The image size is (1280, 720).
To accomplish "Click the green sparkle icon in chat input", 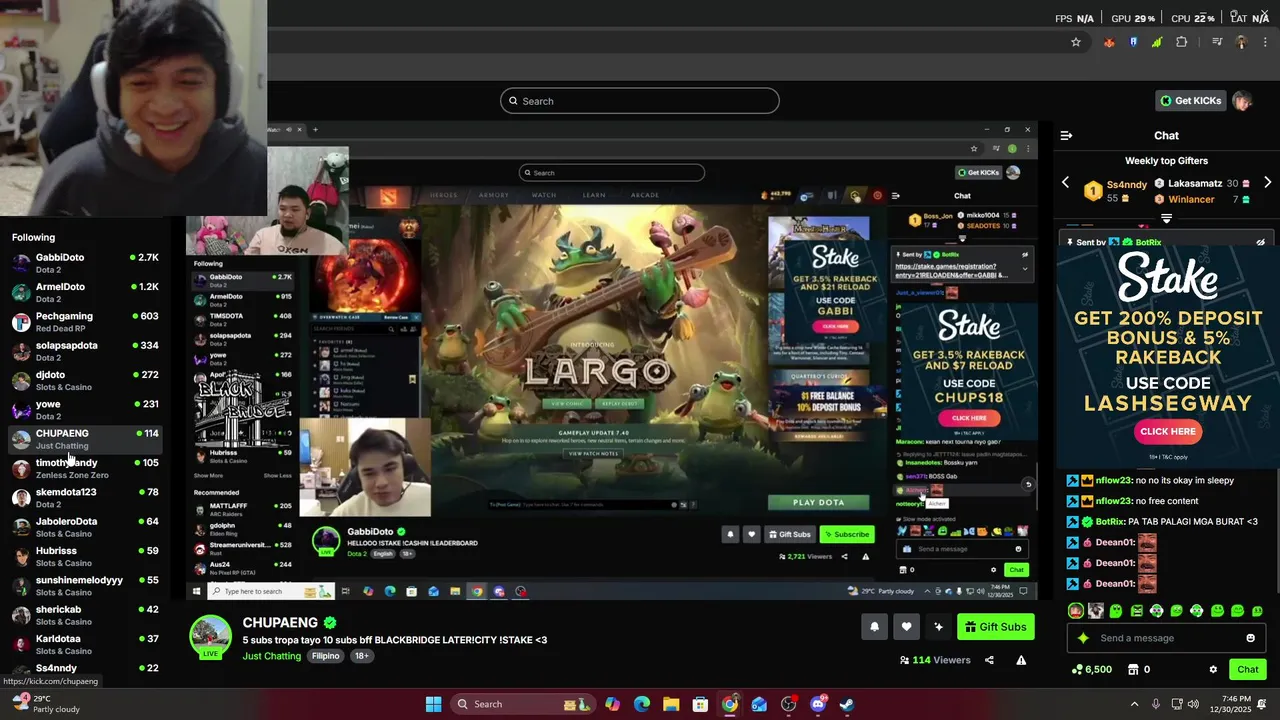I will click(1083, 638).
